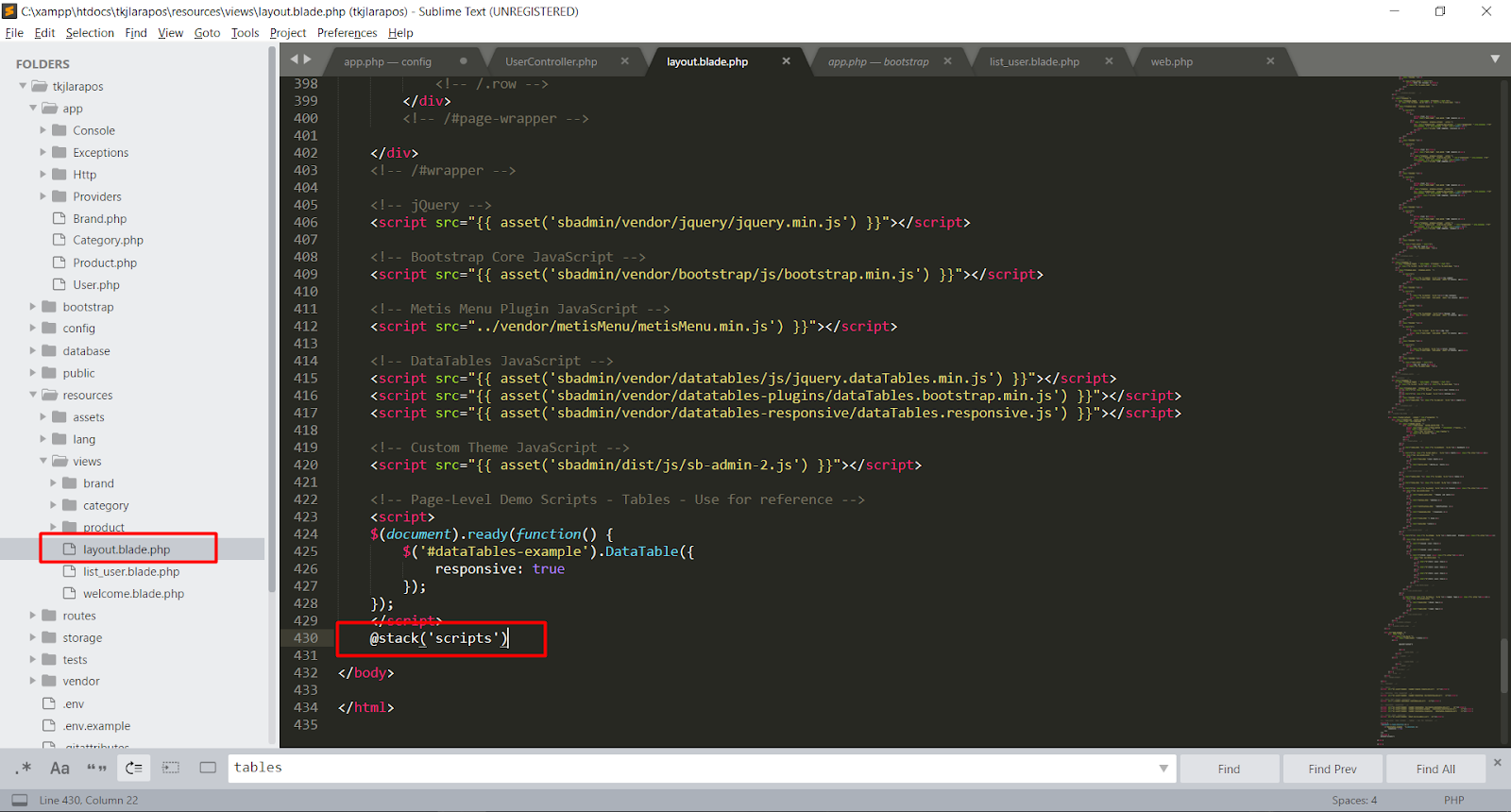Screen dimensions: 1511x812
Task: Click the unsaved dot on app.php — config tab
Action: click(x=463, y=60)
